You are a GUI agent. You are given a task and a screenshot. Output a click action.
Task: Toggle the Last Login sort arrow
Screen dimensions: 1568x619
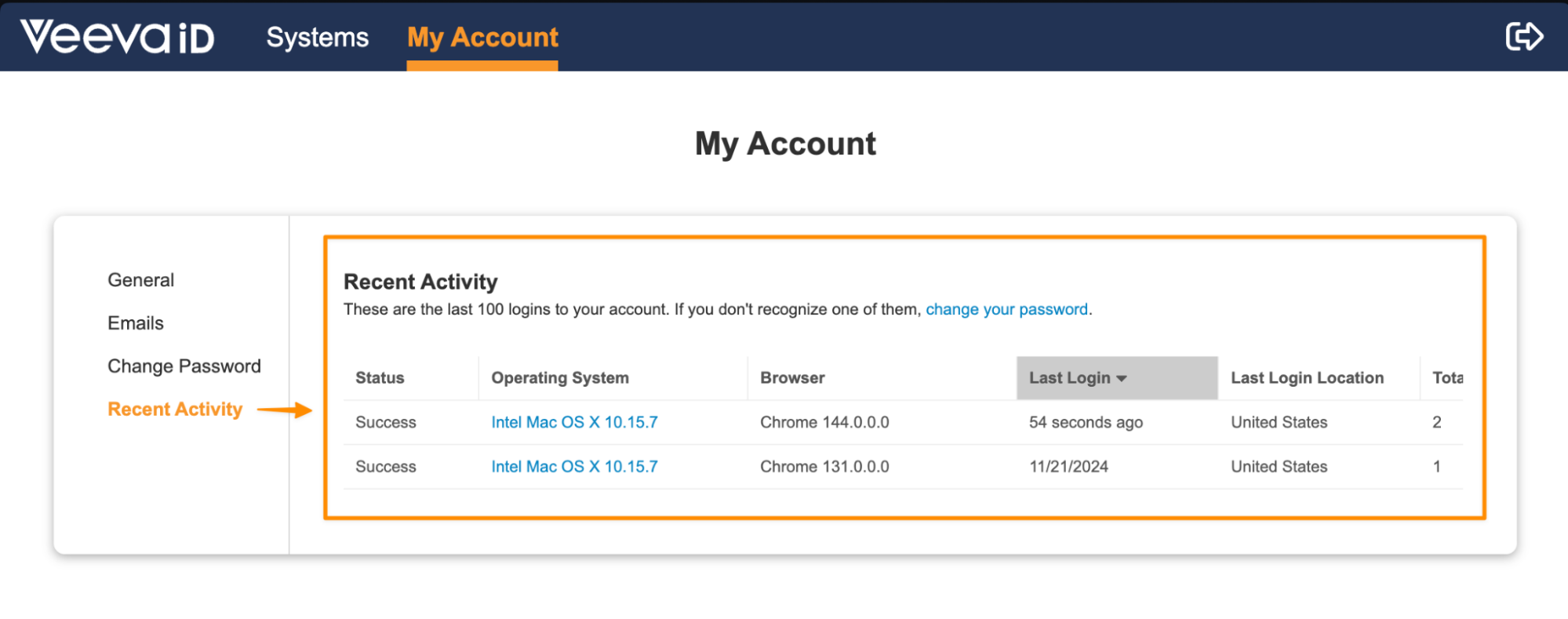[1122, 378]
